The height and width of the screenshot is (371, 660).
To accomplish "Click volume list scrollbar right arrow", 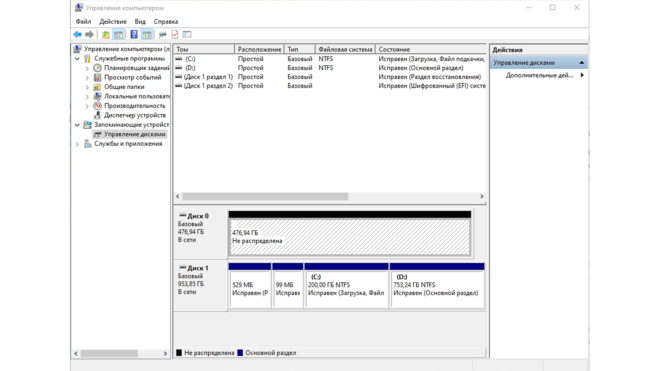I will 482,196.
